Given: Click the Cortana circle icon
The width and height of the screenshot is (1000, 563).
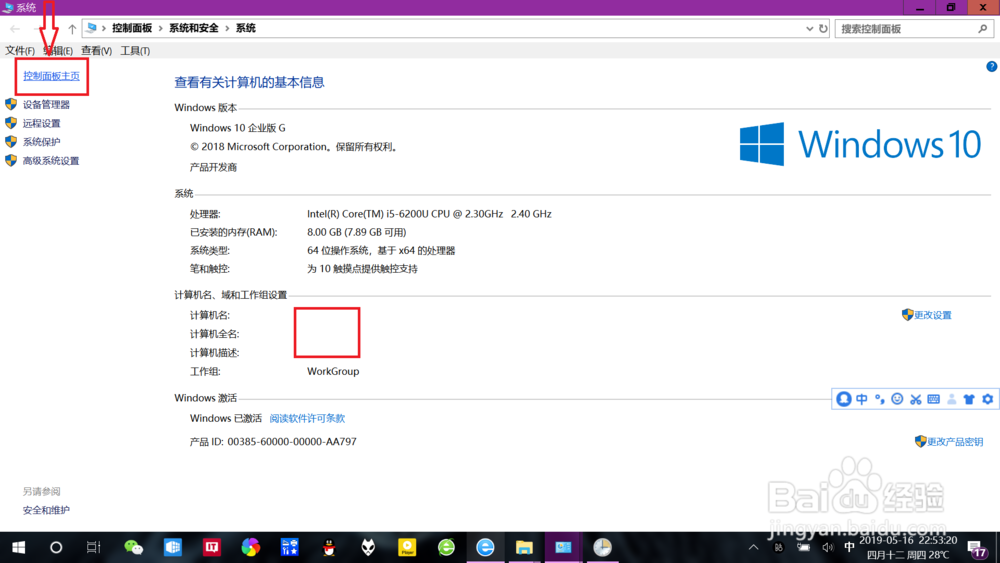Looking at the screenshot, I should (56, 547).
